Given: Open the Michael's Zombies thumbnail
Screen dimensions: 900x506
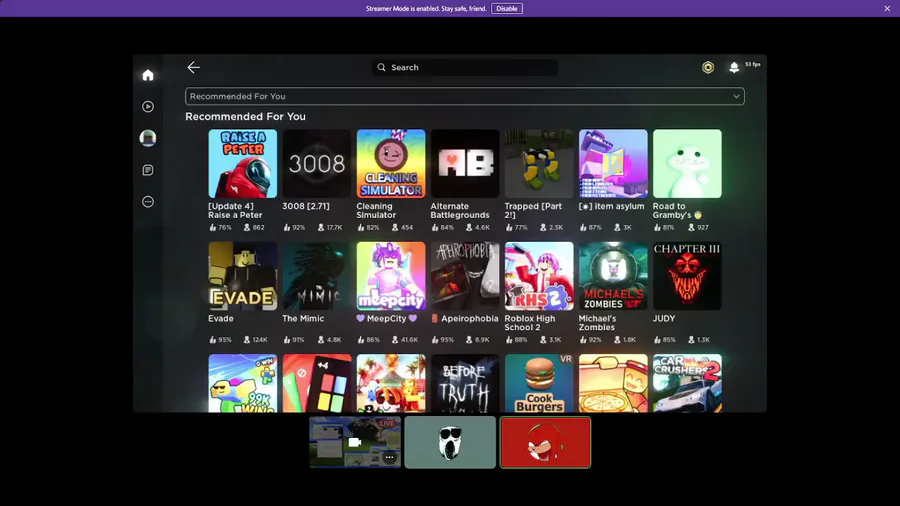Looking at the screenshot, I should pyautogui.click(x=613, y=276).
